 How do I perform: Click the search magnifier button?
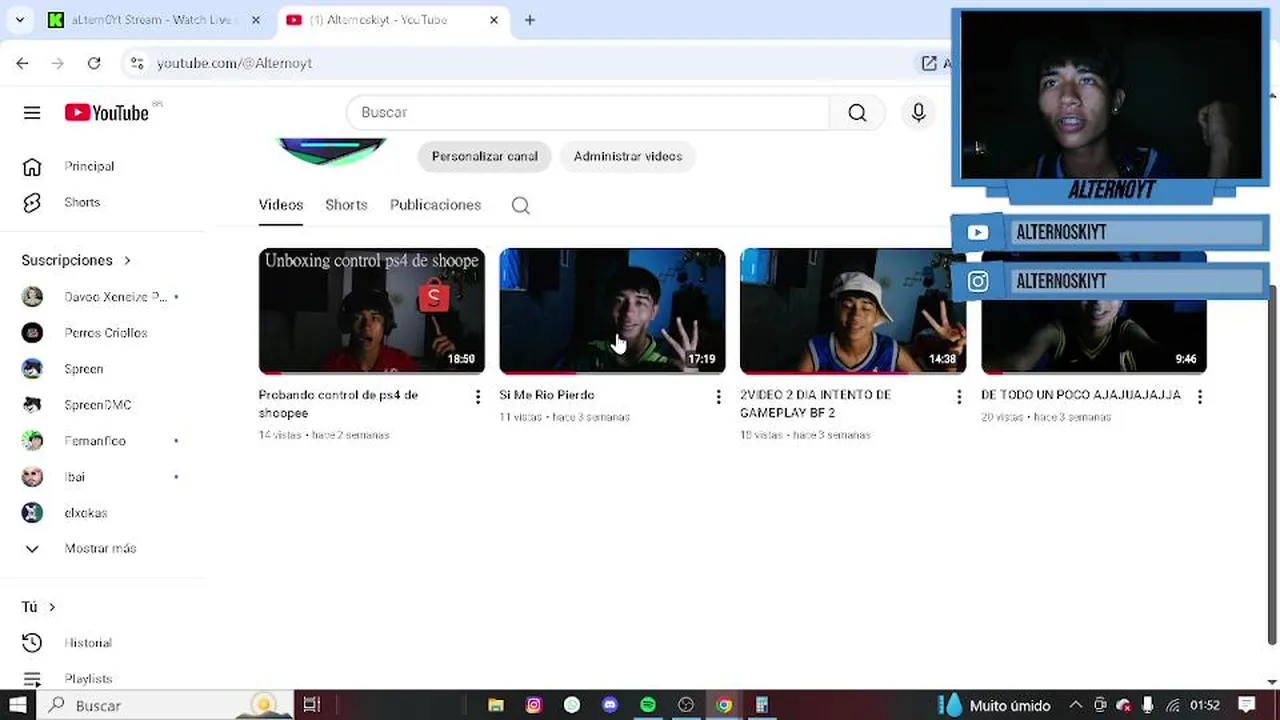click(857, 113)
